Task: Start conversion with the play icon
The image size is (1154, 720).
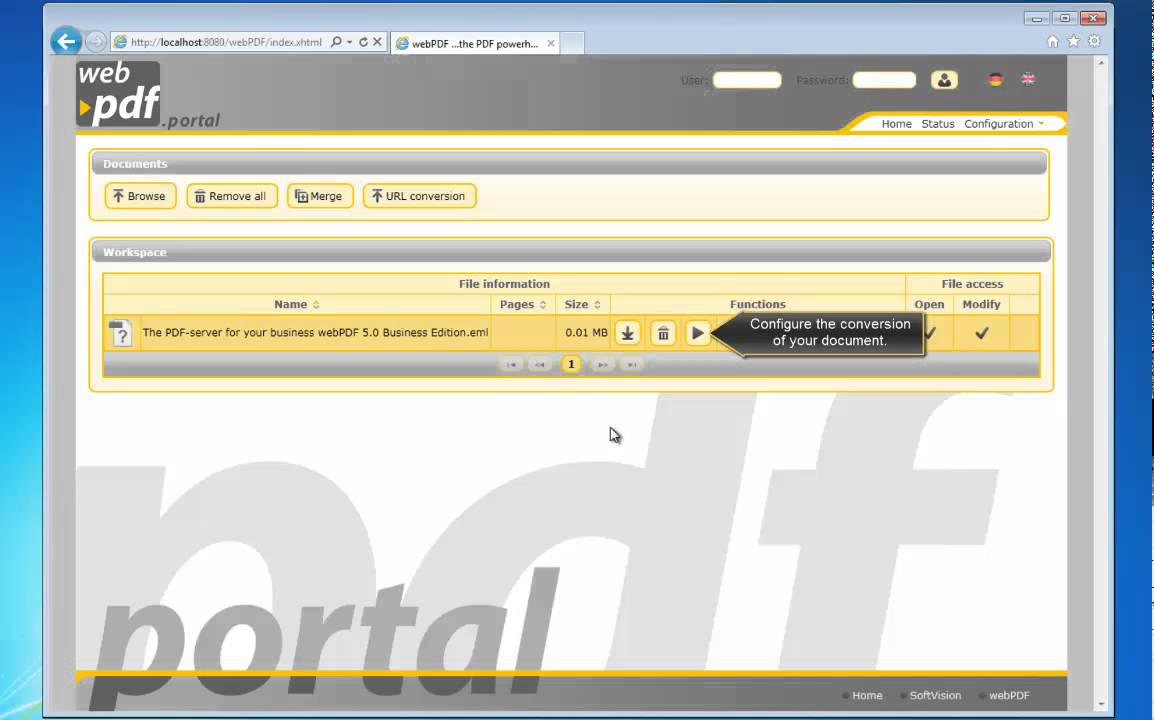Action: click(697, 333)
